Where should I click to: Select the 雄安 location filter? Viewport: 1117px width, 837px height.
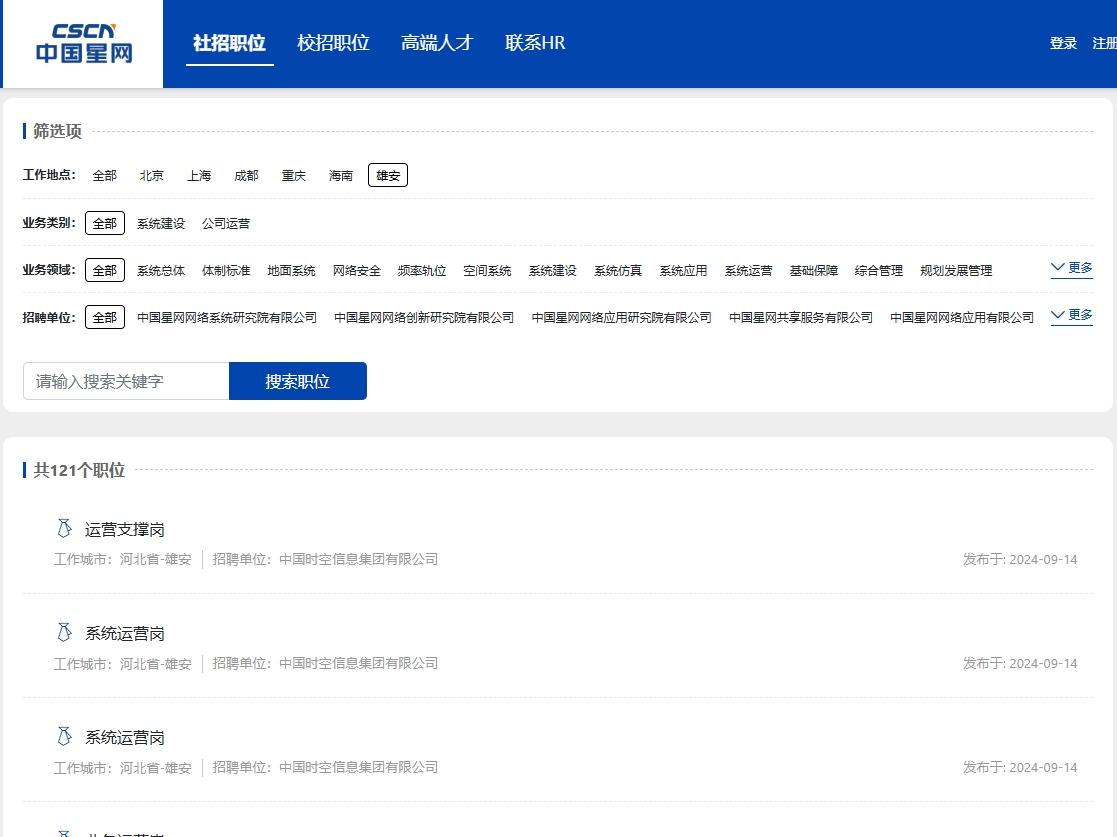[388, 175]
